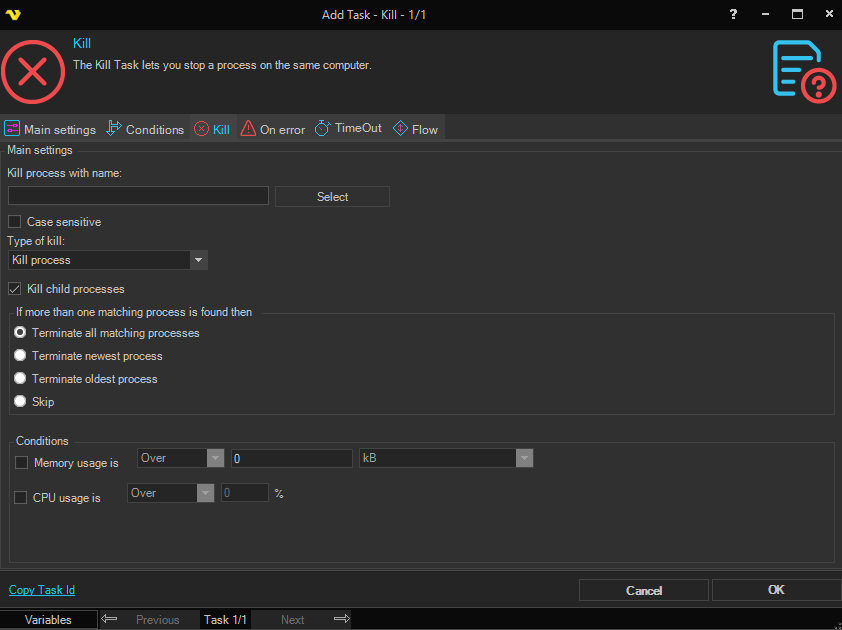Click the Copy Task Id link
842x630 pixels.
click(x=42, y=590)
